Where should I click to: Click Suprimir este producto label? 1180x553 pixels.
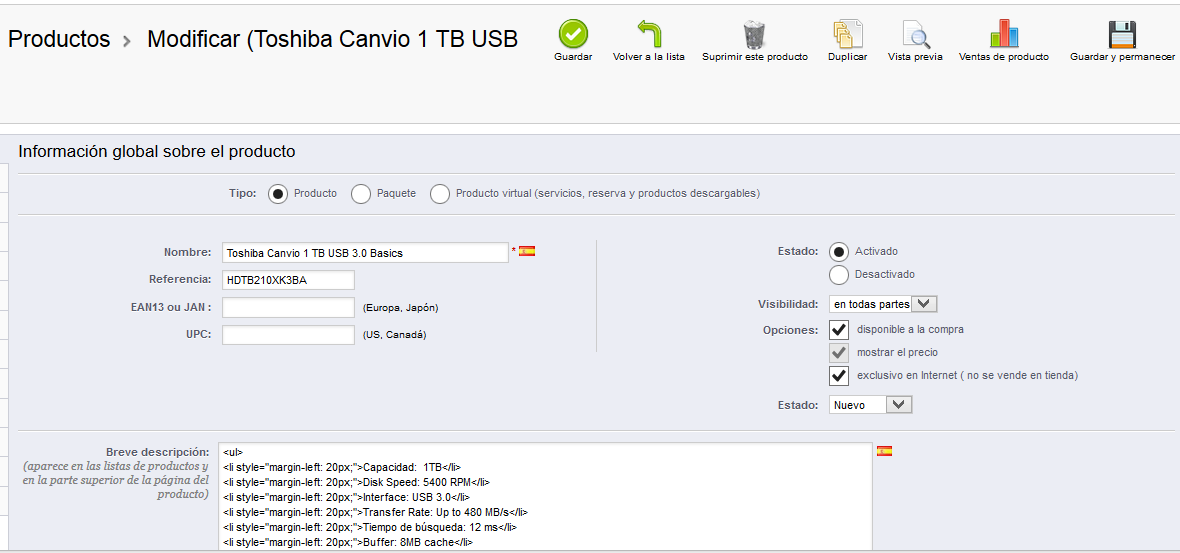[755, 57]
